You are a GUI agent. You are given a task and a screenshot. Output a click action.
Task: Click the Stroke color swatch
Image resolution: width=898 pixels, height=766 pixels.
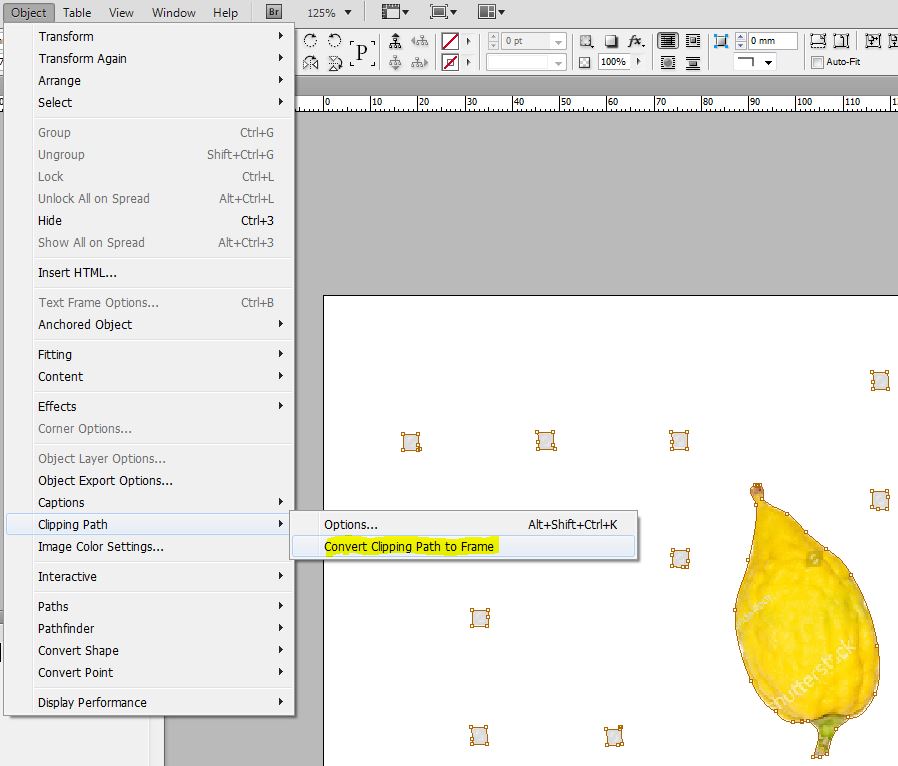pos(450,62)
